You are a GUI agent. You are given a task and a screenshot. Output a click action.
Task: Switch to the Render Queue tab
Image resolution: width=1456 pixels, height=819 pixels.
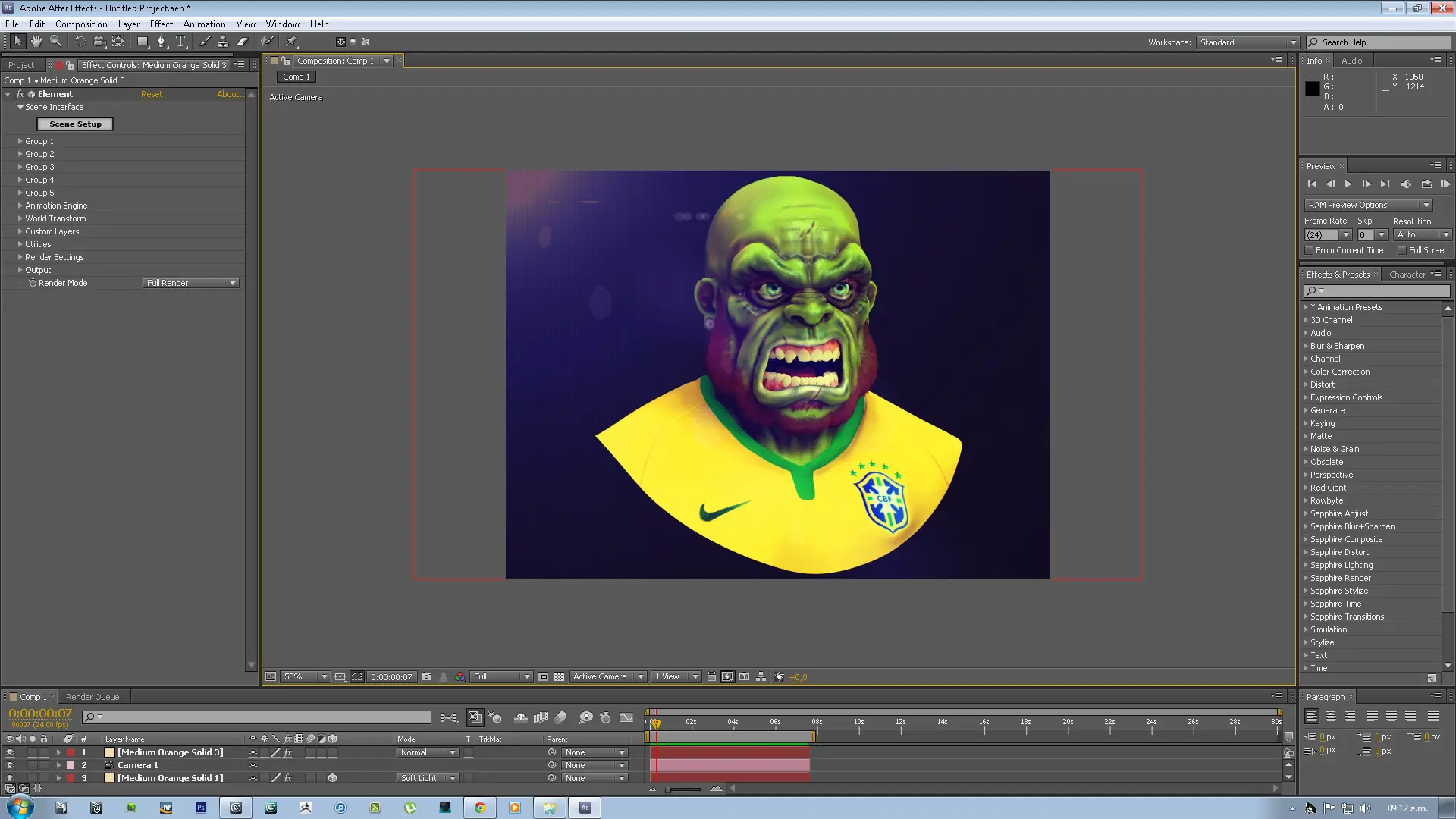pos(93,697)
